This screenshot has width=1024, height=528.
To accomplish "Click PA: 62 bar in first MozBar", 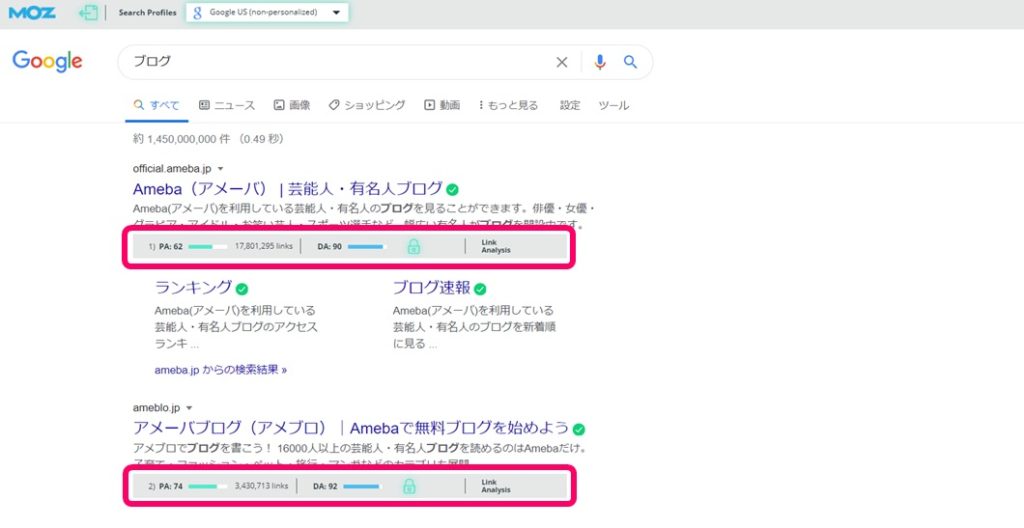I will (x=208, y=246).
